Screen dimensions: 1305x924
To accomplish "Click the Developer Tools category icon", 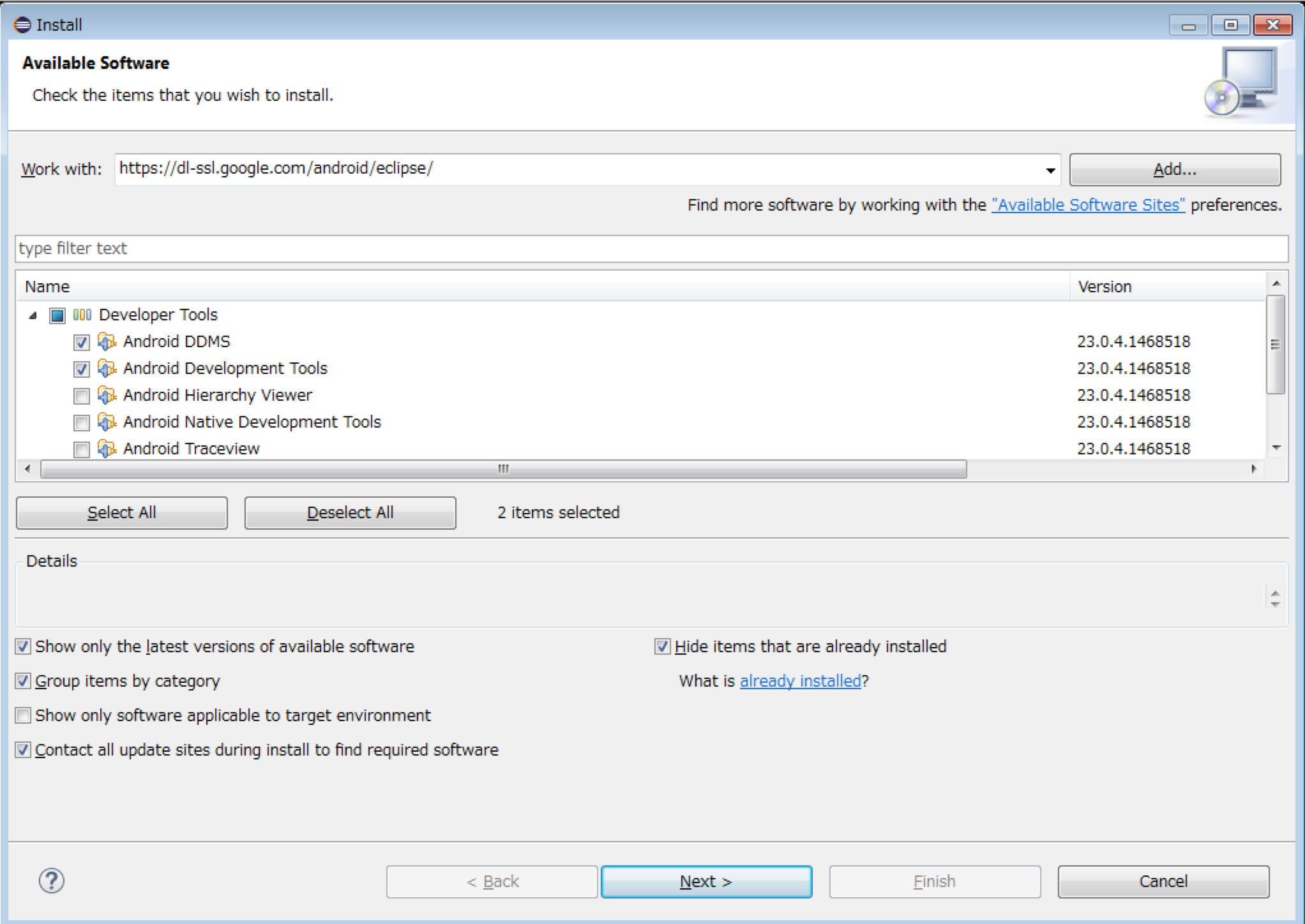I will pos(82,315).
